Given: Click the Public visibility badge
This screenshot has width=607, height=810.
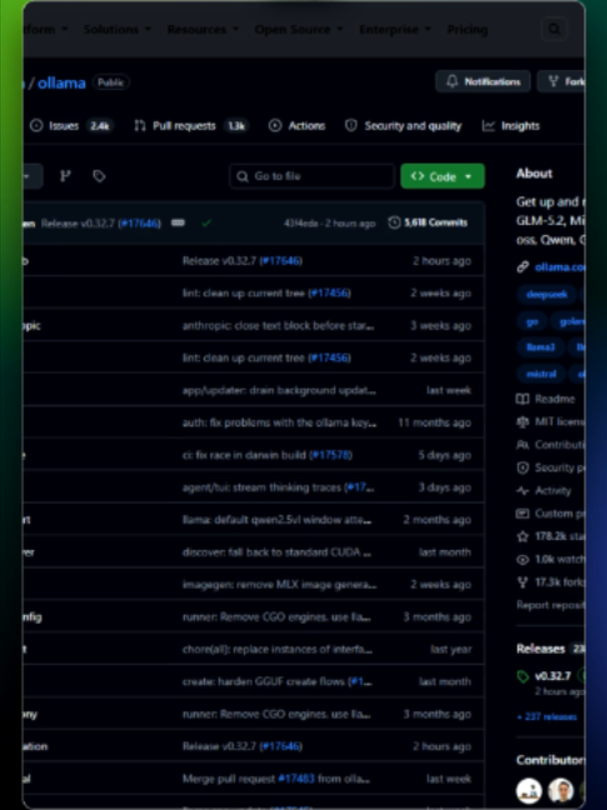Looking at the screenshot, I should pyautogui.click(x=111, y=82).
